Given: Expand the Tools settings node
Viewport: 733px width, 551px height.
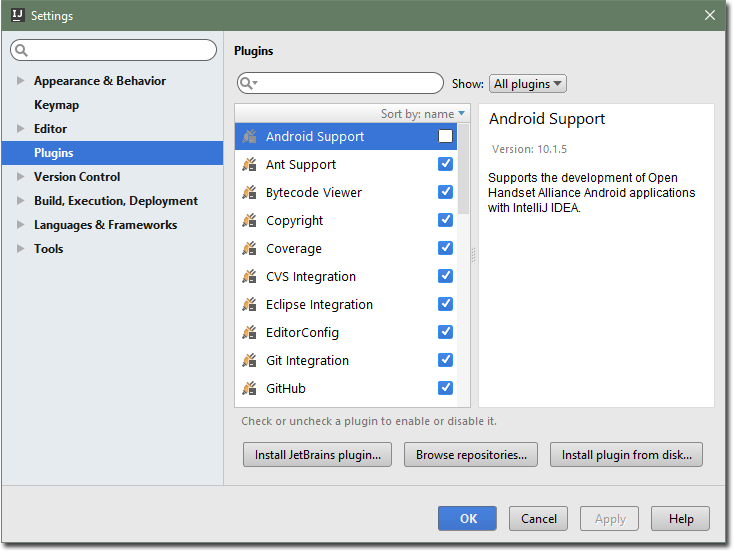Looking at the screenshot, I should coord(20,249).
